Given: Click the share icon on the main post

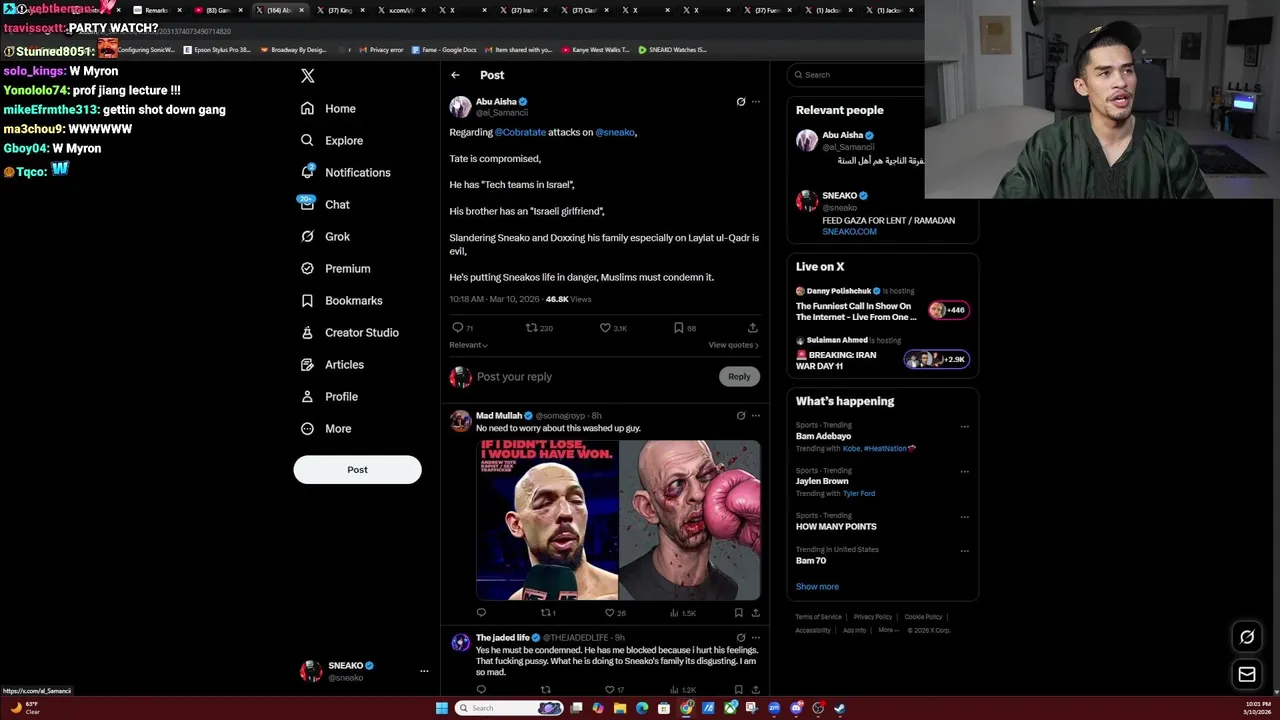Looking at the screenshot, I should (x=752, y=327).
